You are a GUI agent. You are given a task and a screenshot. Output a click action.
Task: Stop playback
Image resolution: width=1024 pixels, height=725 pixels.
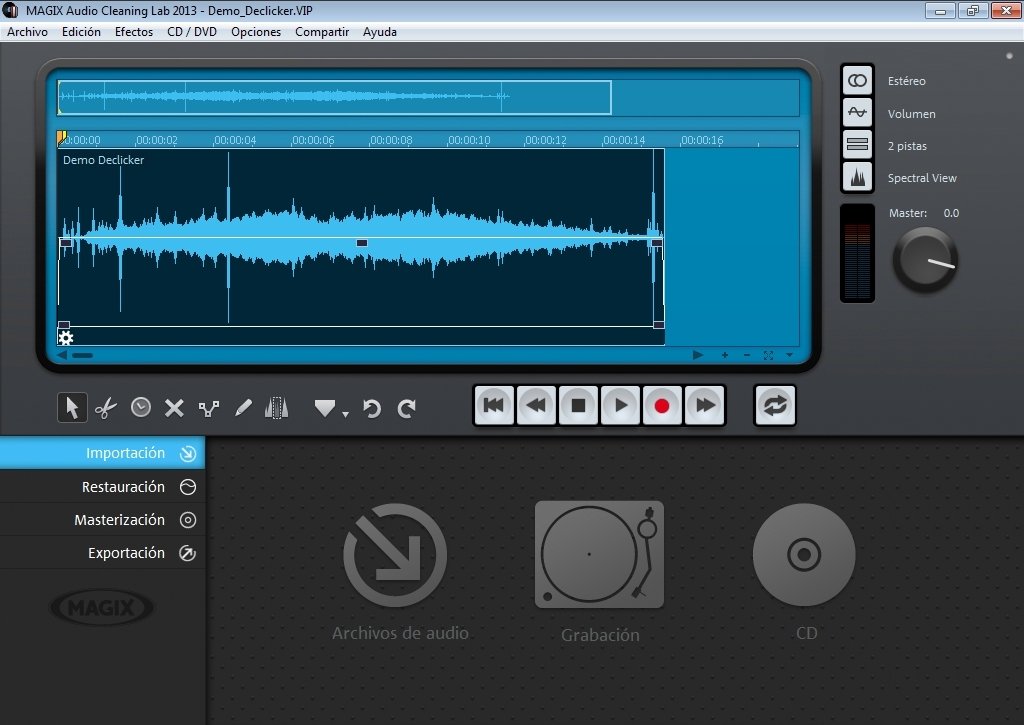(578, 406)
